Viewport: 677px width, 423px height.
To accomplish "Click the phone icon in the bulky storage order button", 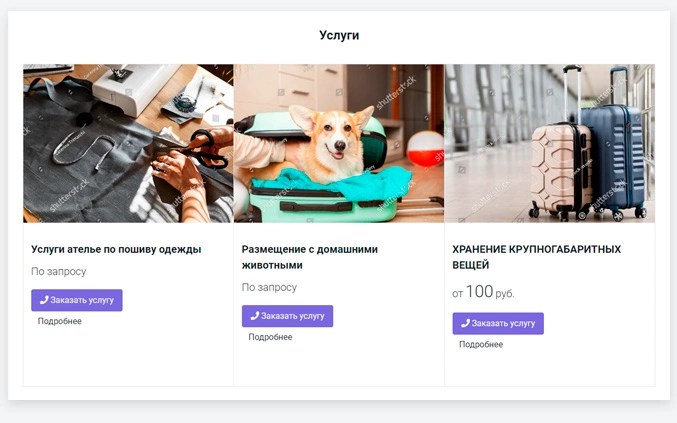I will coord(465,323).
